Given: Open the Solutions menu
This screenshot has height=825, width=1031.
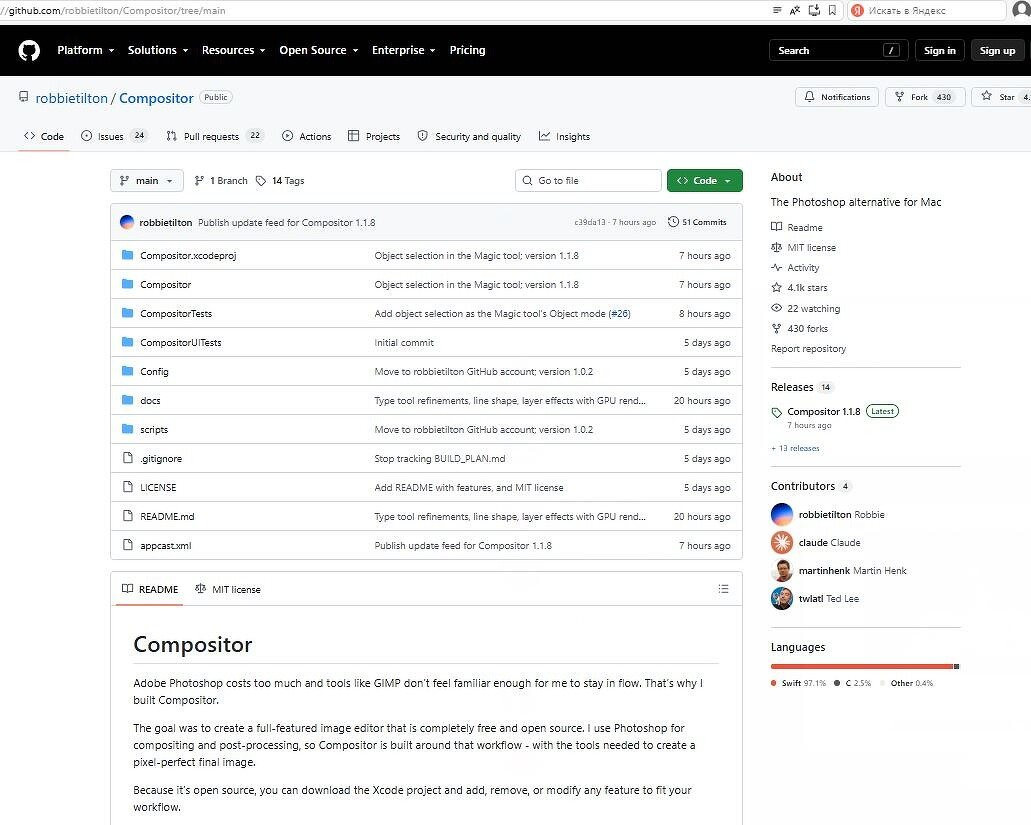Looking at the screenshot, I should (158, 51).
